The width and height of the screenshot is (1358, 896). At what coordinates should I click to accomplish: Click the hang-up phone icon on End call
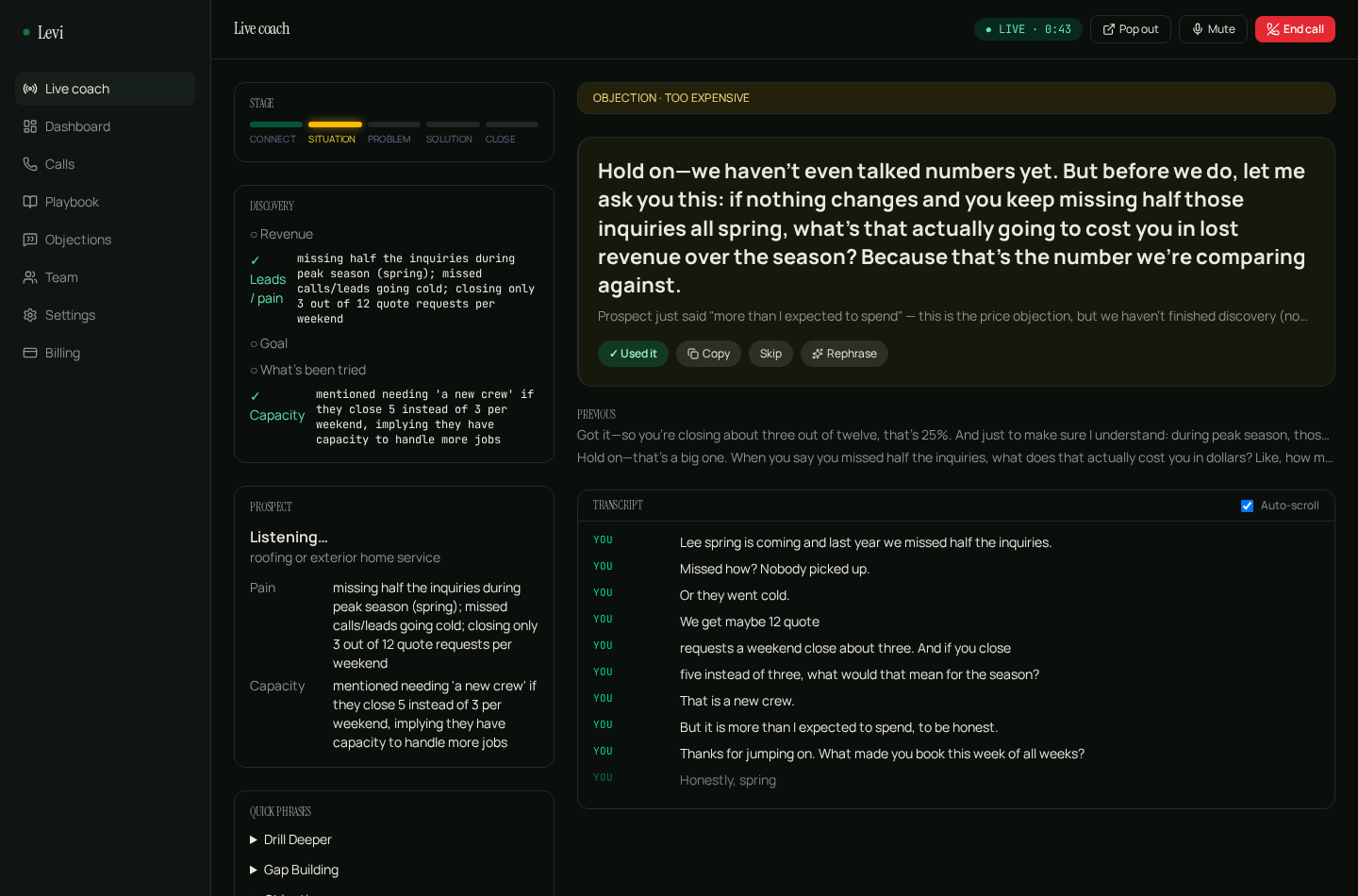(1273, 29)
